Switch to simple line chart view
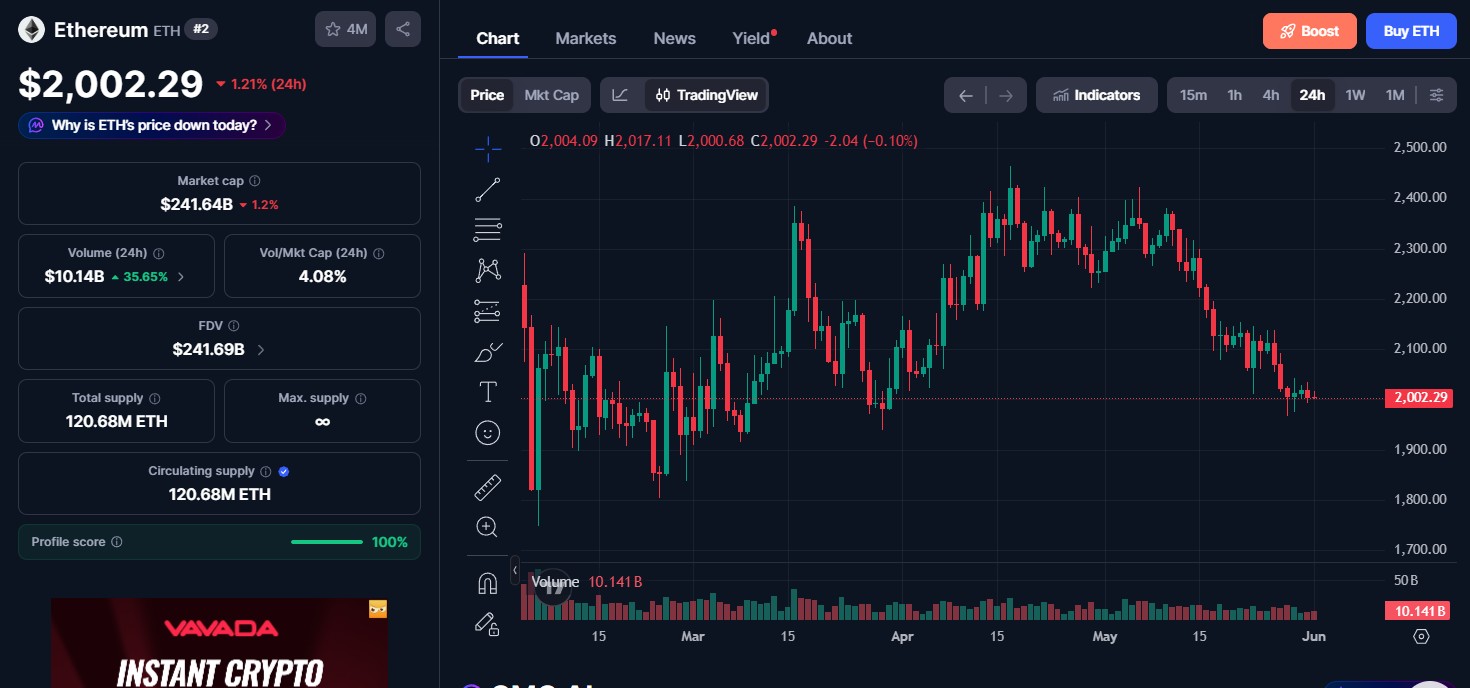The width and height of the screenshot is (1470, 688). [621, 95]
